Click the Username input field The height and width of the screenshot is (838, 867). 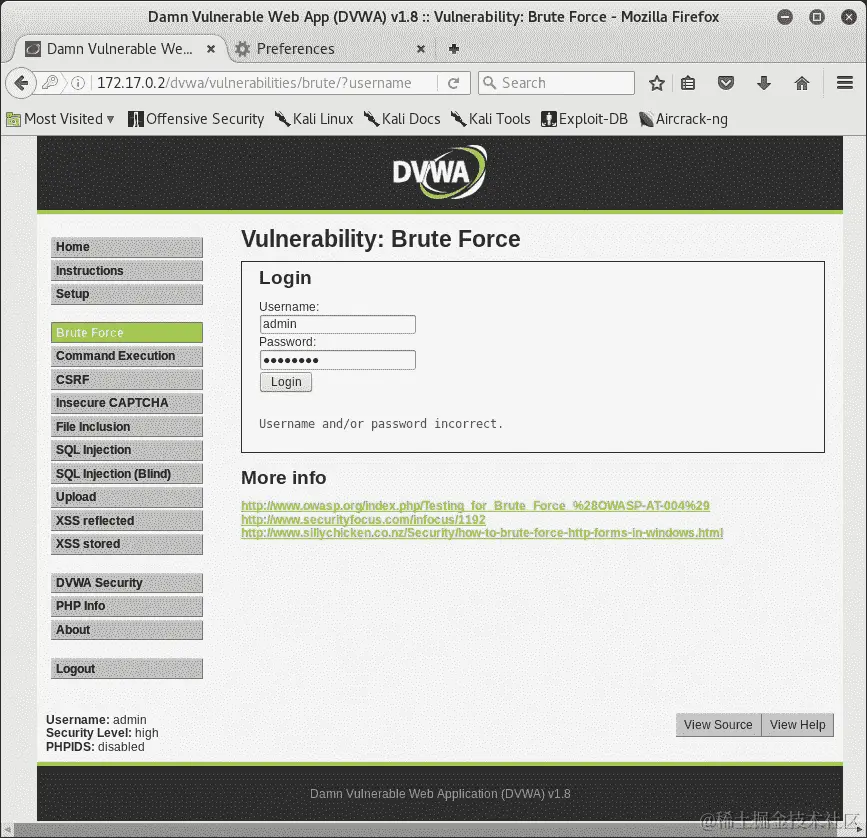[x=337, y=324]
